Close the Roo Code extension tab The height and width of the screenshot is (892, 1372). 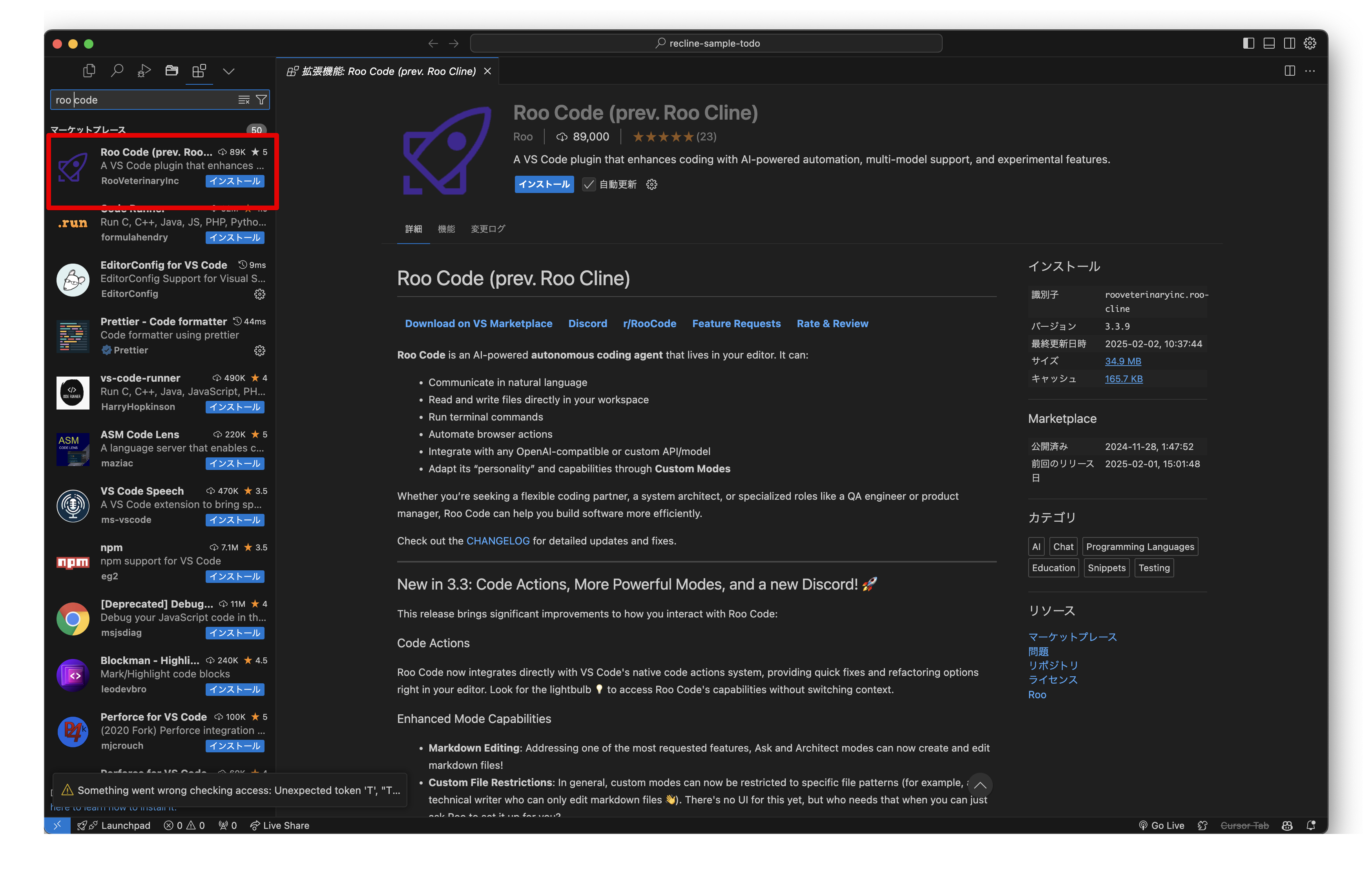[x=488, y=71]
